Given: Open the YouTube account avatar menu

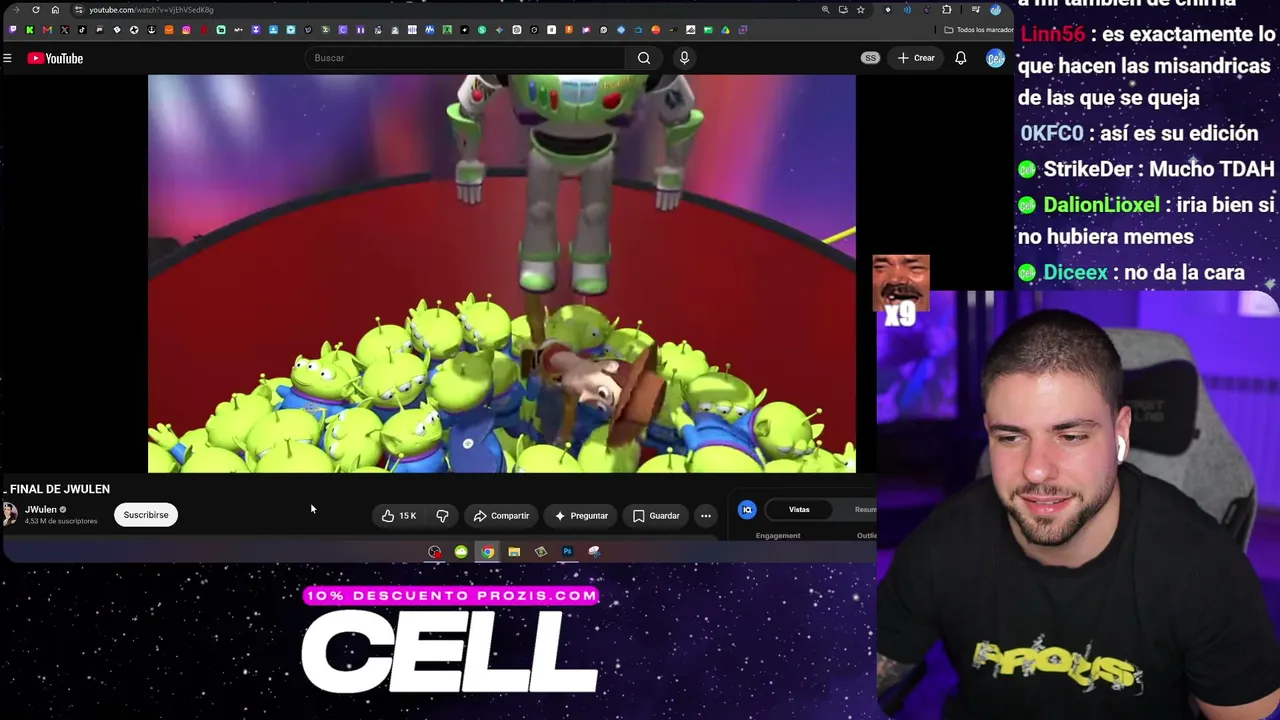Looking at the screenshot, I should click(x=995, y=58).
